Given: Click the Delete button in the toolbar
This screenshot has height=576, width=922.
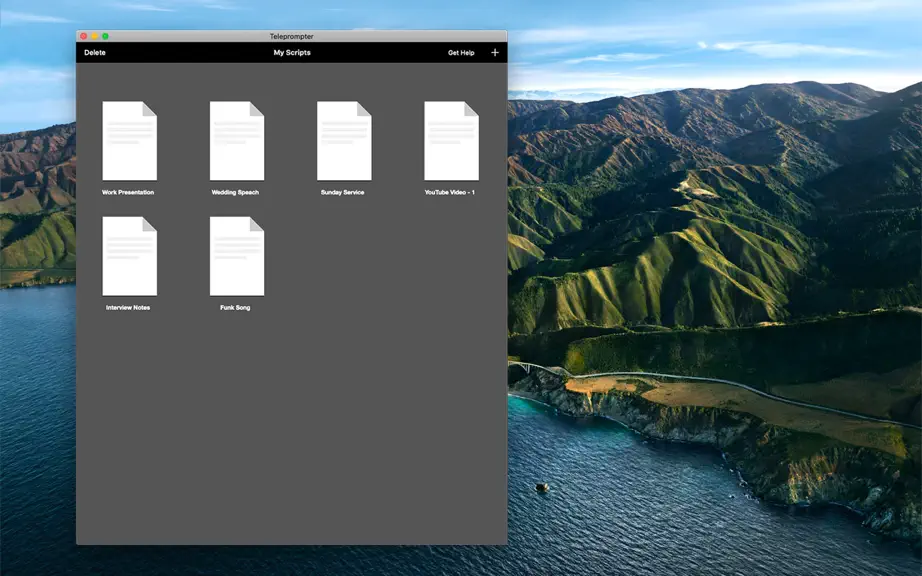Looking at the screenshot, I should pyautogui.click(x=95, y=52).
